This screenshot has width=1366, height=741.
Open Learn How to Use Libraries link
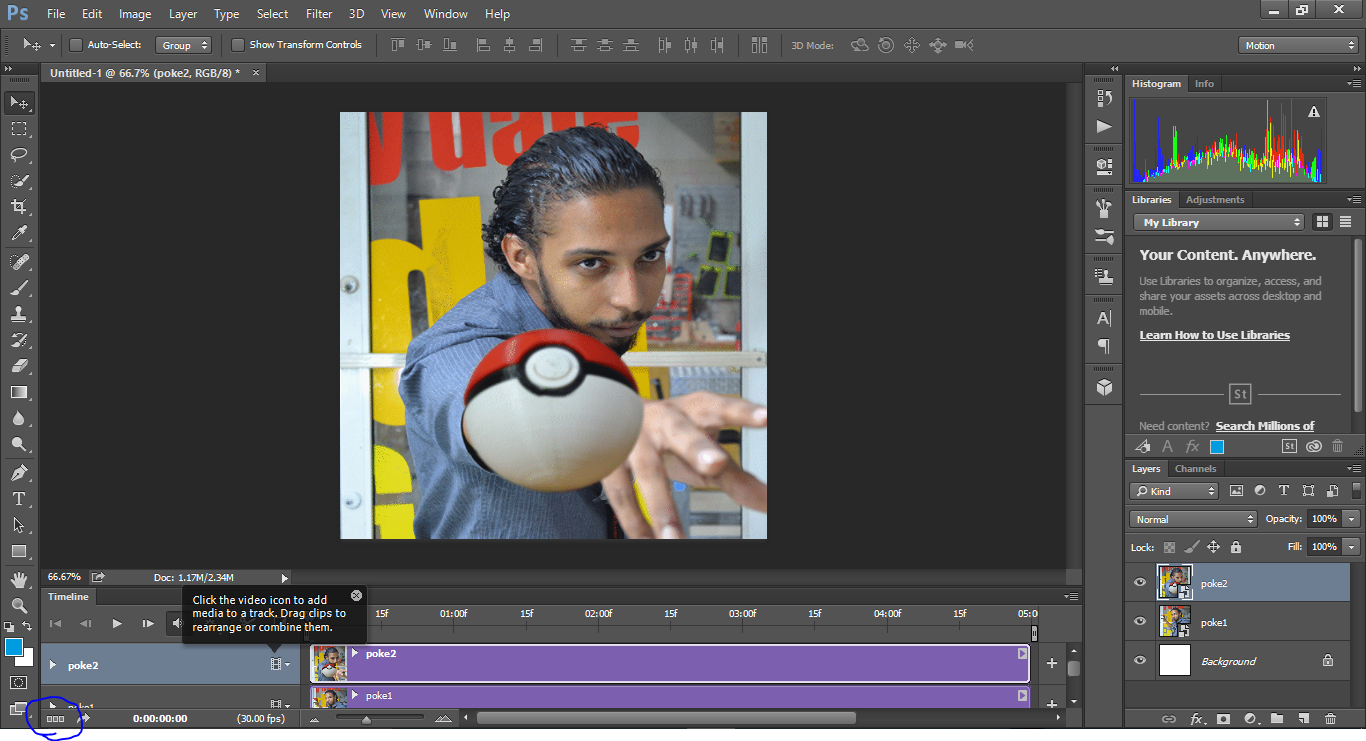pyautogui.click(x=1214, y=335)
